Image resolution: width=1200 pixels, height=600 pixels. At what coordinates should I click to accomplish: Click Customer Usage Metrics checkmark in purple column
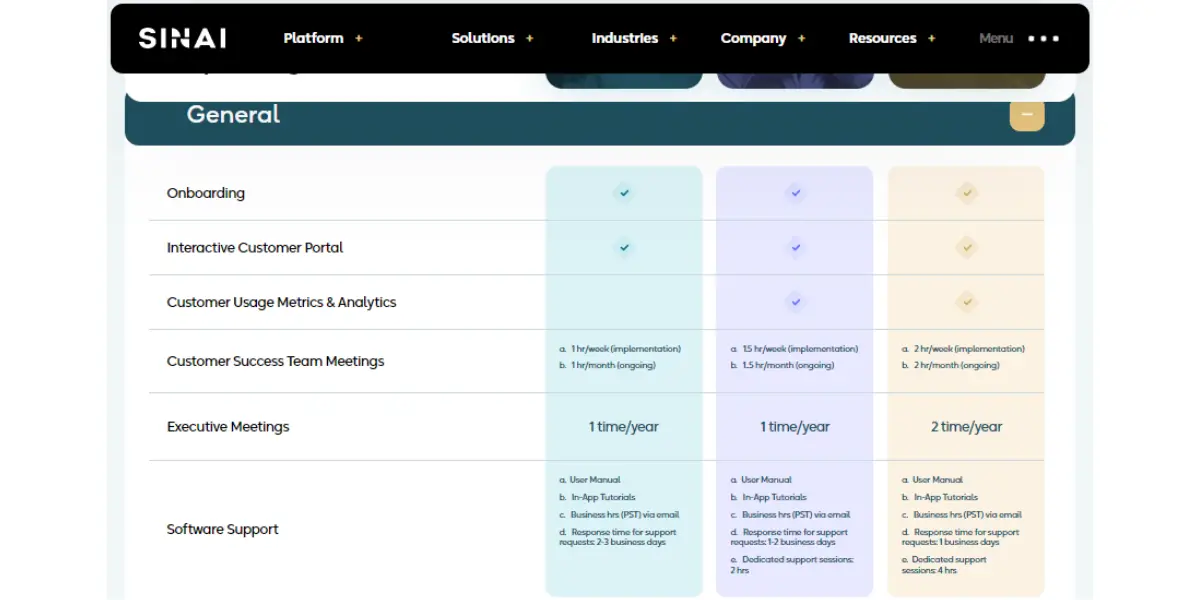[795, 301]
